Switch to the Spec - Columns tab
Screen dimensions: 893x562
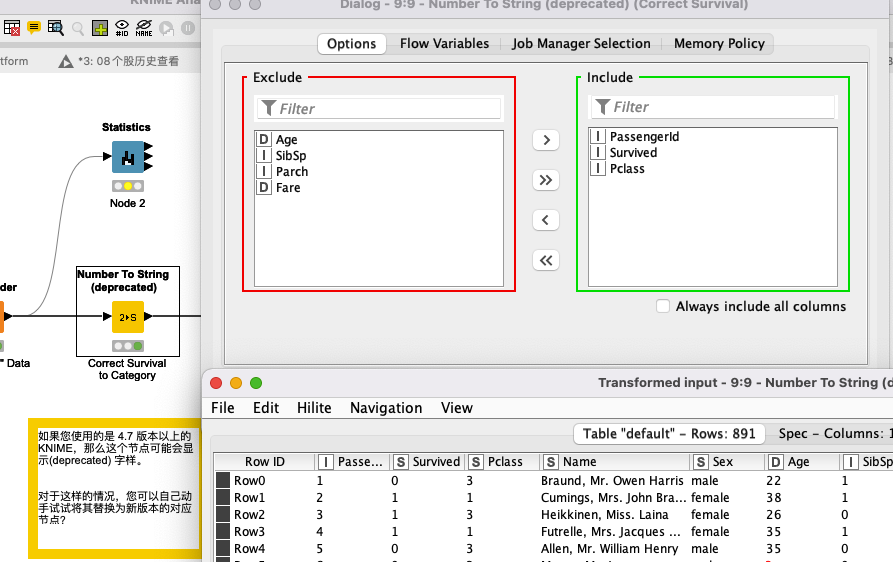click(835, 434)
